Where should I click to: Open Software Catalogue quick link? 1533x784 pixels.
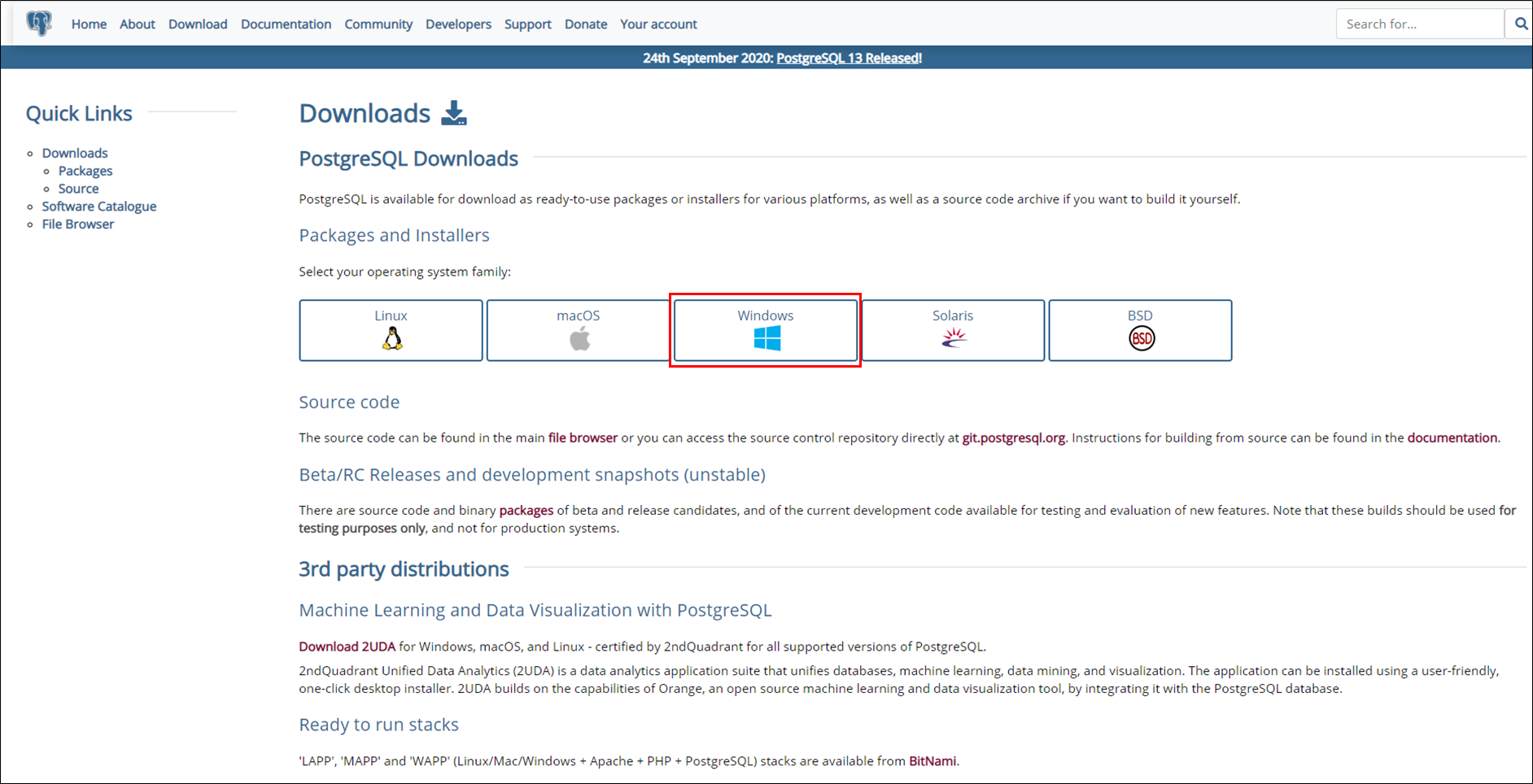point(99,207)
